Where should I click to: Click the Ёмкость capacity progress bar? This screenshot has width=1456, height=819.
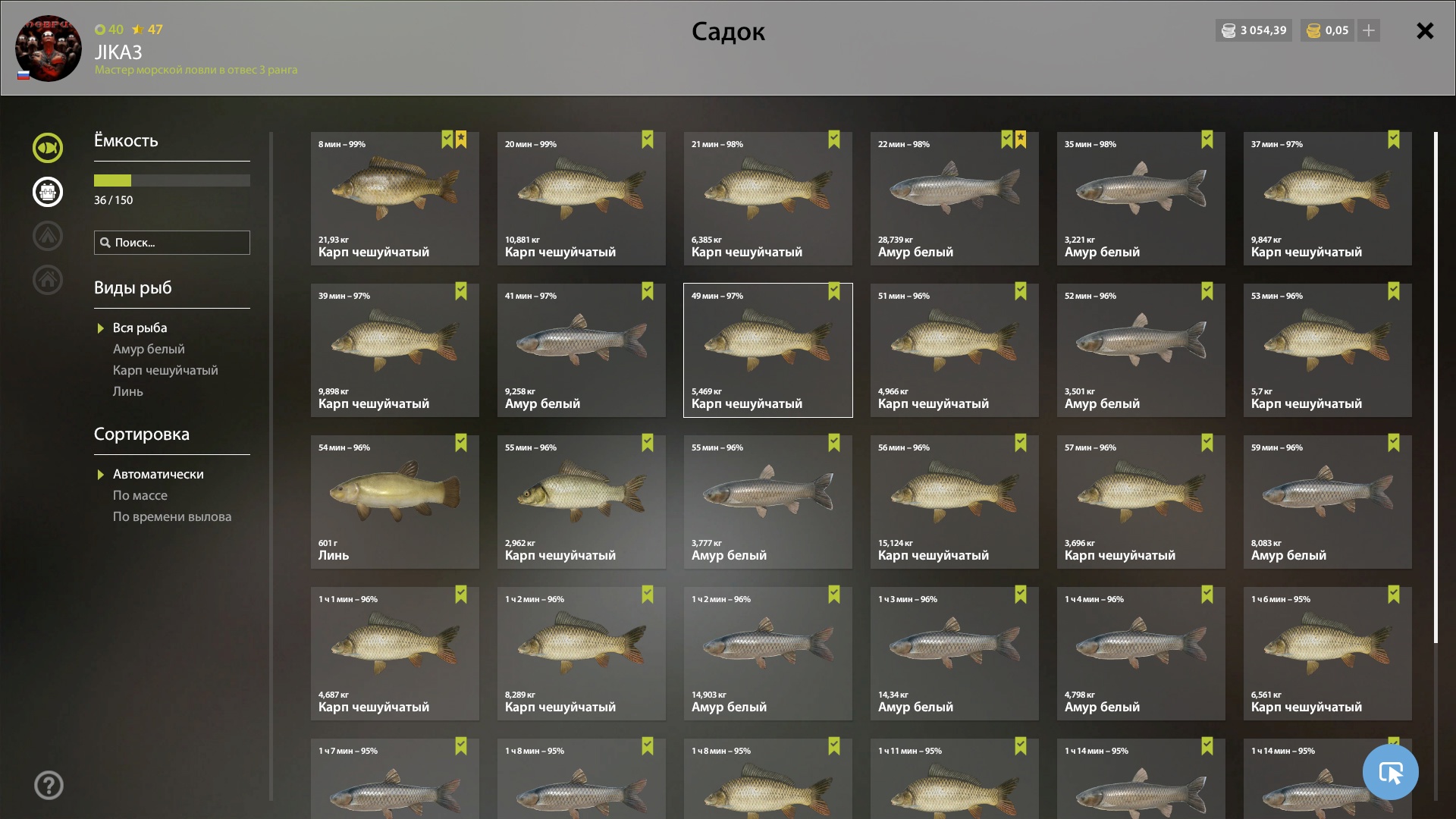coord(172,180)
